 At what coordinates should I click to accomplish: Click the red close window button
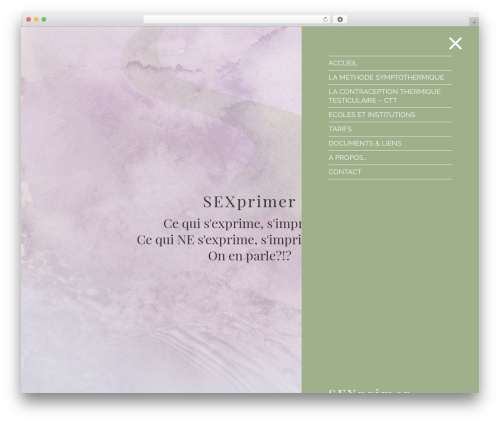(29, 20)
